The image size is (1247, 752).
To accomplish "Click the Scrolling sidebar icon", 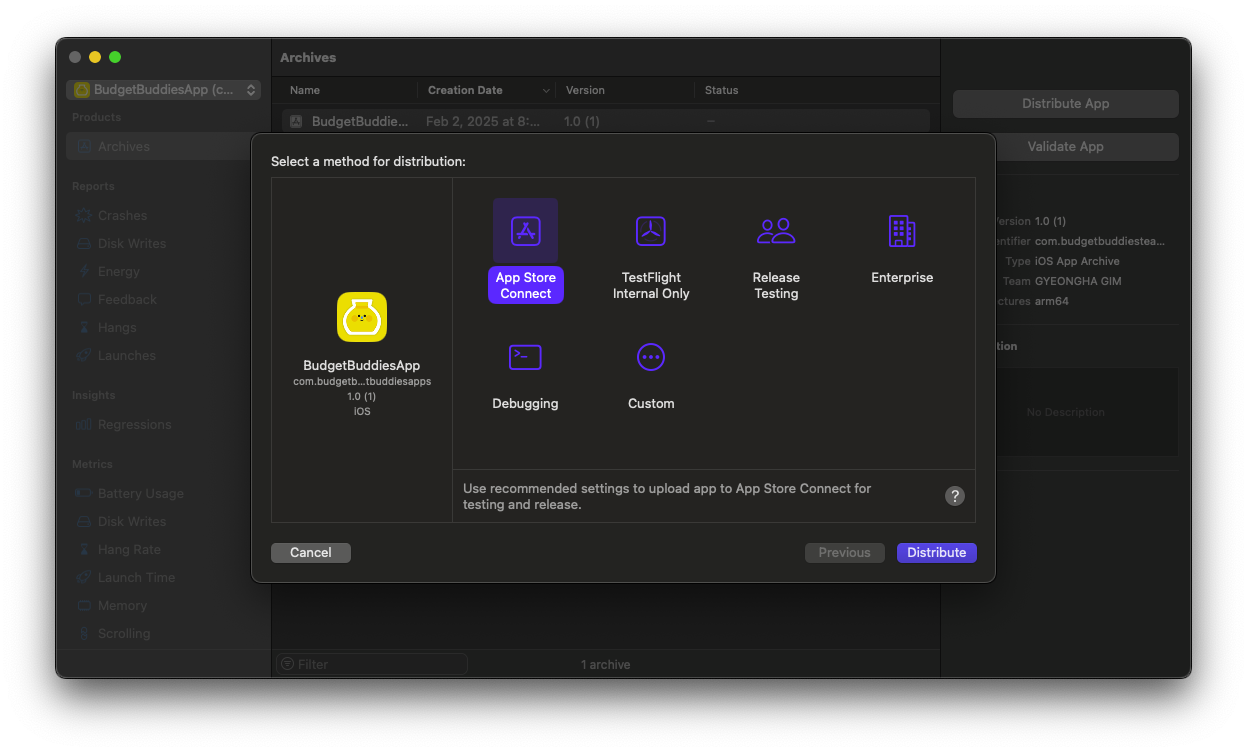I will (84, 634).
